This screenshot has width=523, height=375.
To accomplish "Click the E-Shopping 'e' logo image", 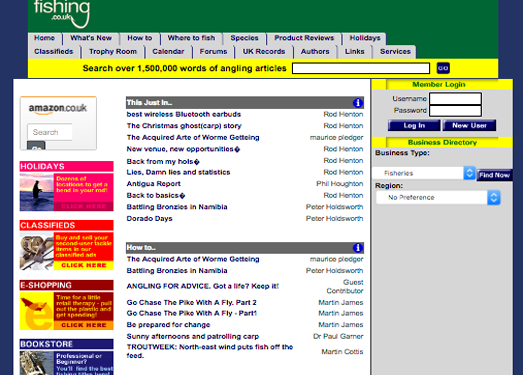I will 37,311.
